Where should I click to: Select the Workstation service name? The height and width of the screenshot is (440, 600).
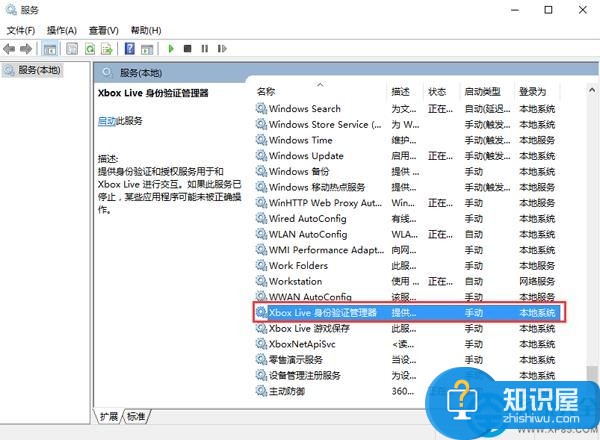tap(295, 281)
